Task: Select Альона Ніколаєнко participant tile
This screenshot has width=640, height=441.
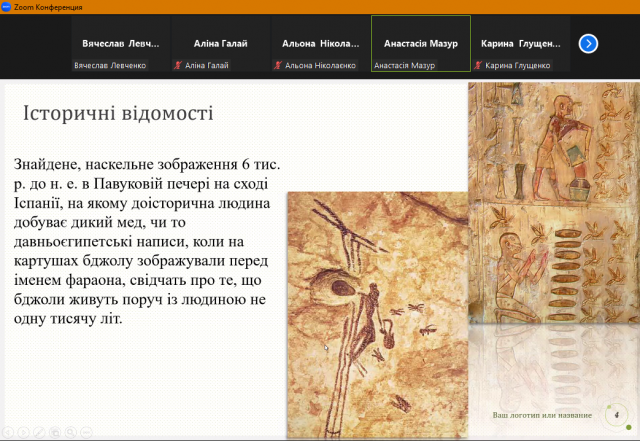Action: (320, 44)
